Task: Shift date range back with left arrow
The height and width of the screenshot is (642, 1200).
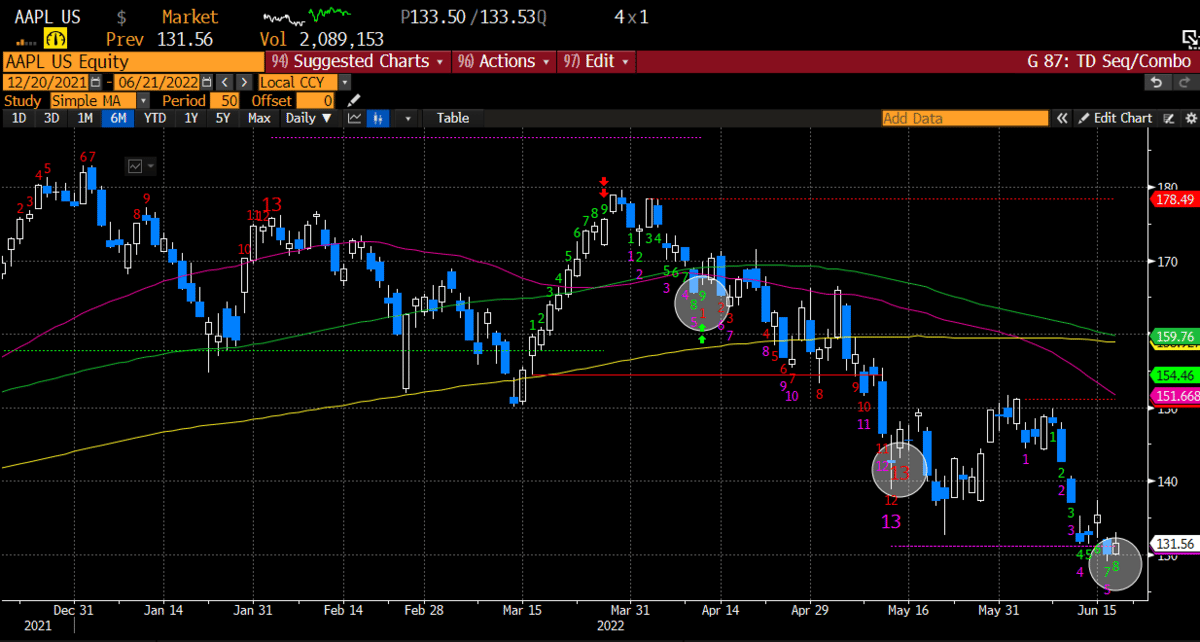Action: tap(225, 82)
